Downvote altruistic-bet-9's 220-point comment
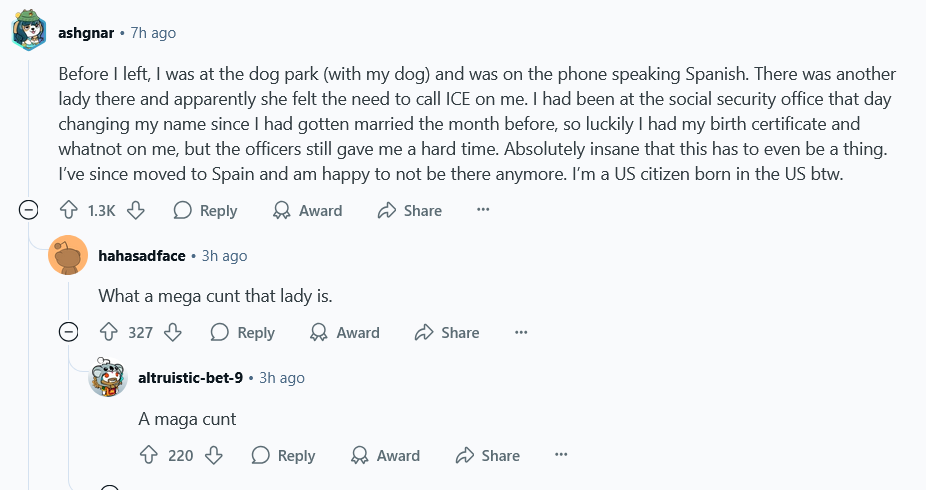This screenshot has width=926, height=490. pyautogui.click(x=213, y=455)
